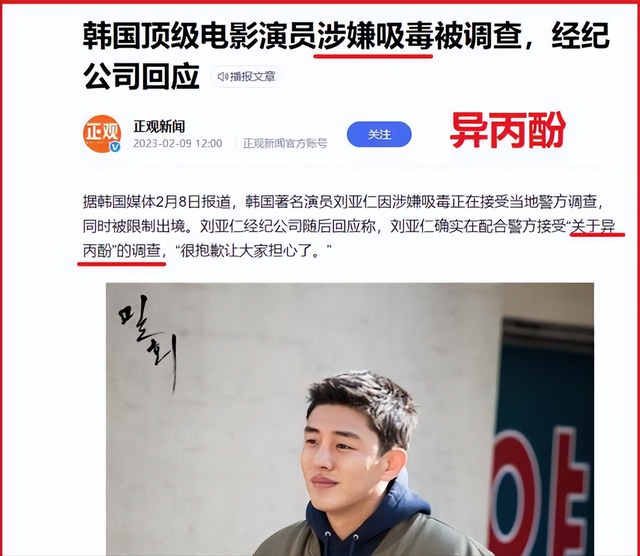Open the article photo of the actor

(x=350, y=419)
